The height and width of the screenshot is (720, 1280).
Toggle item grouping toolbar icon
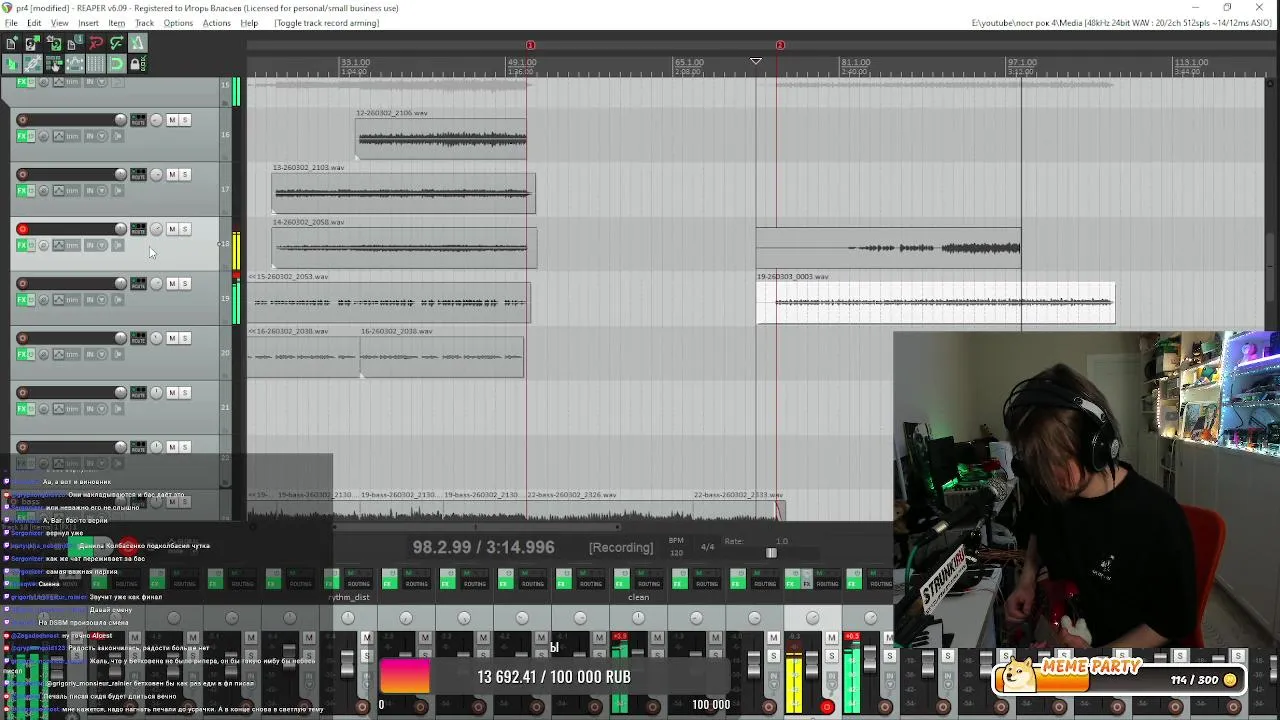pos(32,64)
